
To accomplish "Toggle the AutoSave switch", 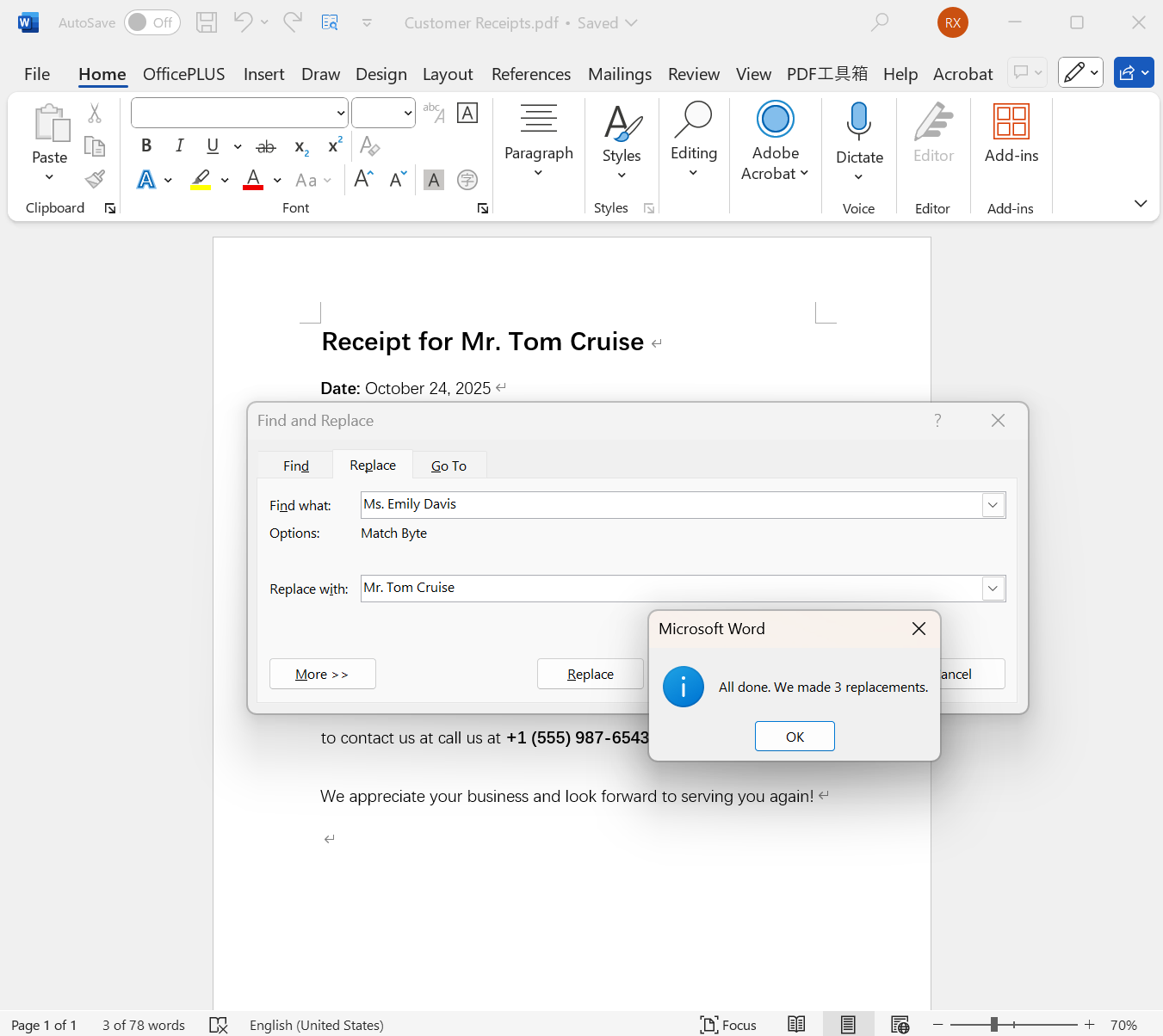I will (152, 22).
